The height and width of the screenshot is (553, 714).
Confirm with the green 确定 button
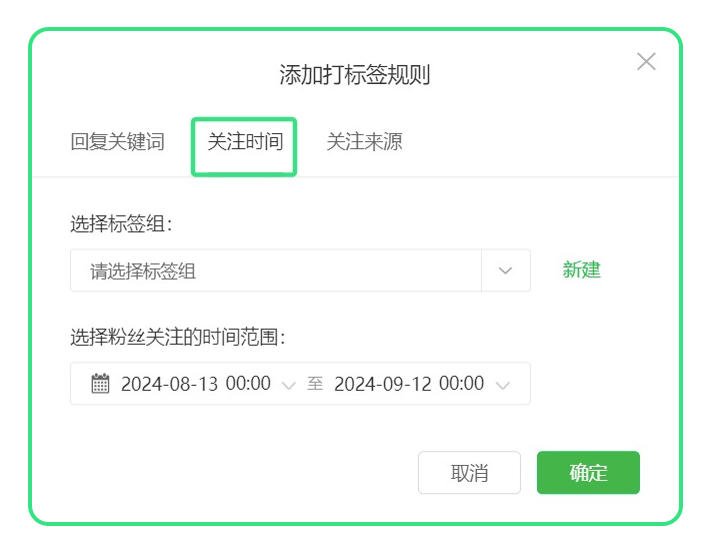588,473
